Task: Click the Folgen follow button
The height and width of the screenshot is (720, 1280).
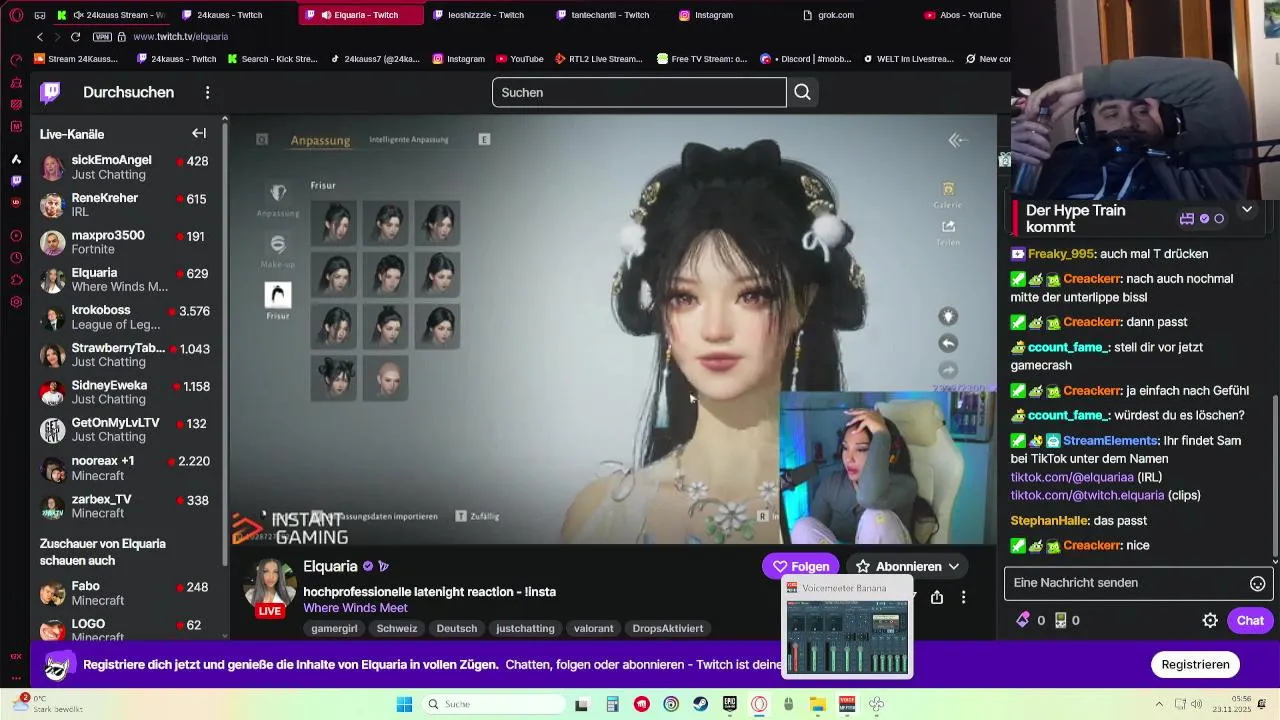Action: click(801, 566)
